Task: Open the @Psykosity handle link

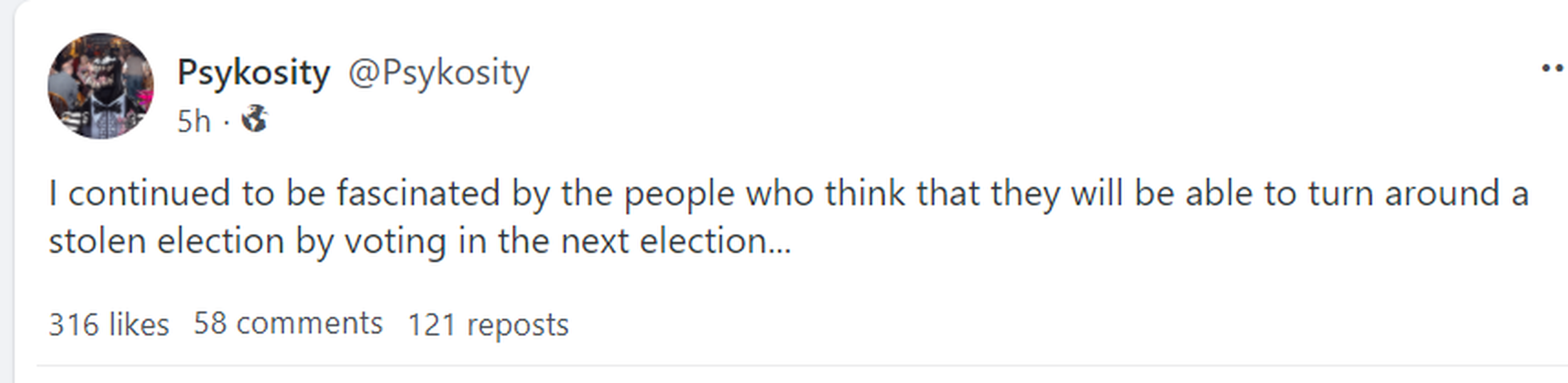Action: [x=438, y=73]
